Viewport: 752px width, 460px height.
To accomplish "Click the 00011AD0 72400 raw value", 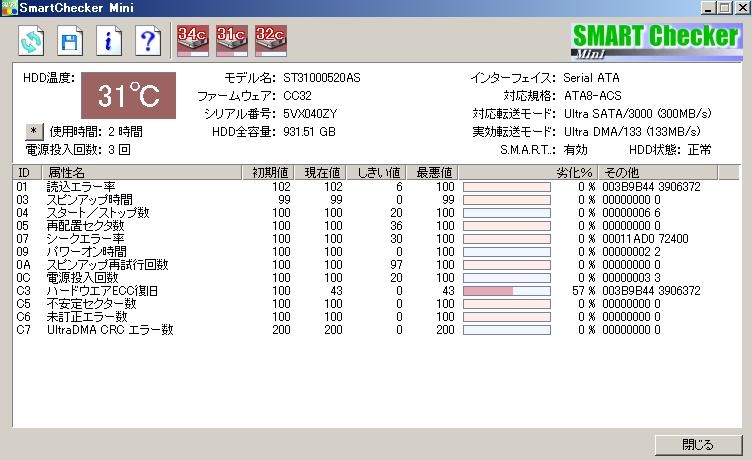I will pos(645,238).
